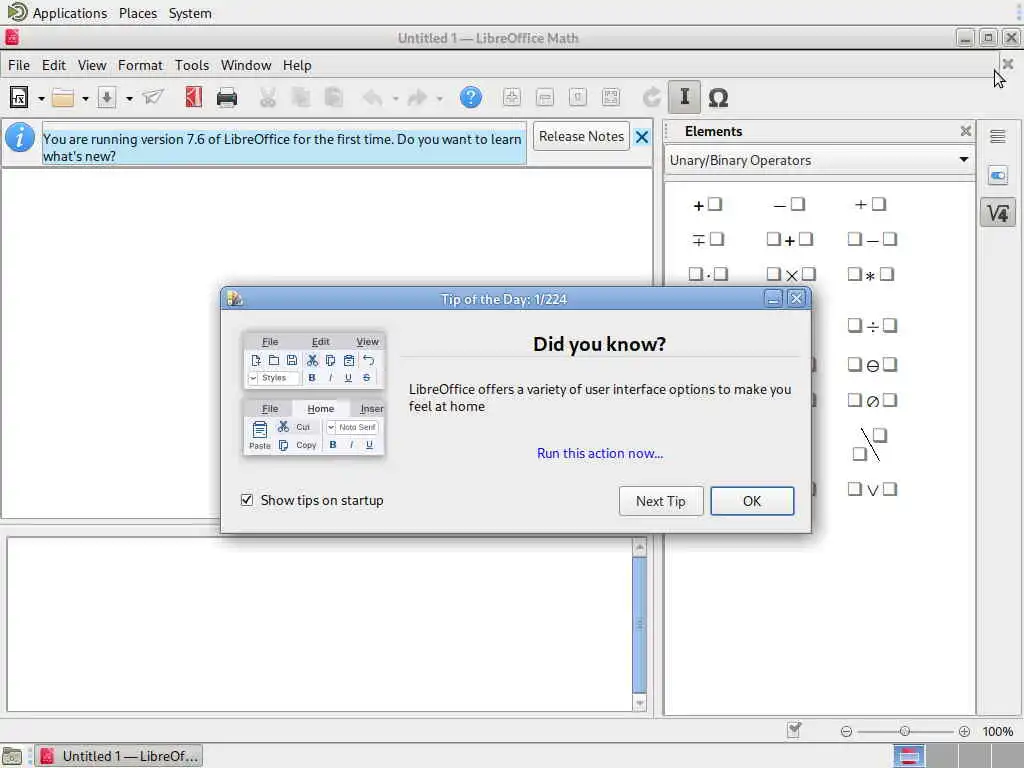Click the Update refresh icon

click(x=651, y=97)
